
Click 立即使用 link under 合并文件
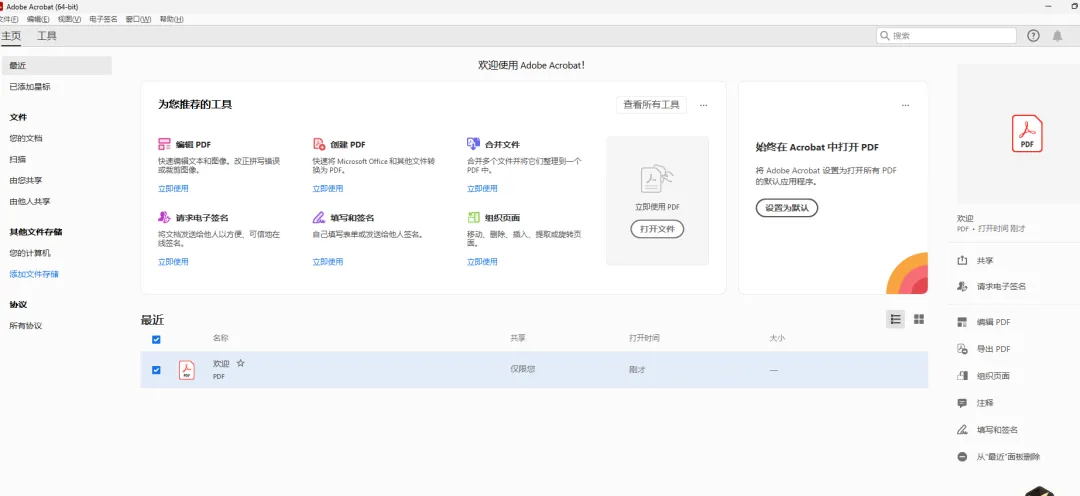click(482, 189)
